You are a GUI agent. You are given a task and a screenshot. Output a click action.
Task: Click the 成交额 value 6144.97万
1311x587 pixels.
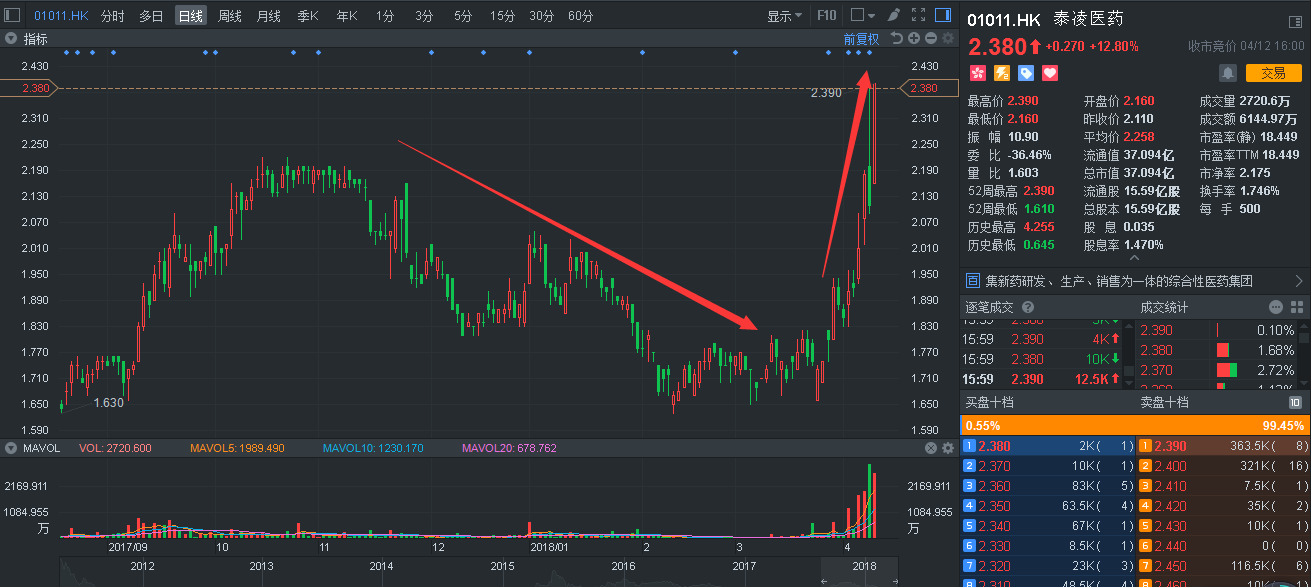tap(1269, 119)
